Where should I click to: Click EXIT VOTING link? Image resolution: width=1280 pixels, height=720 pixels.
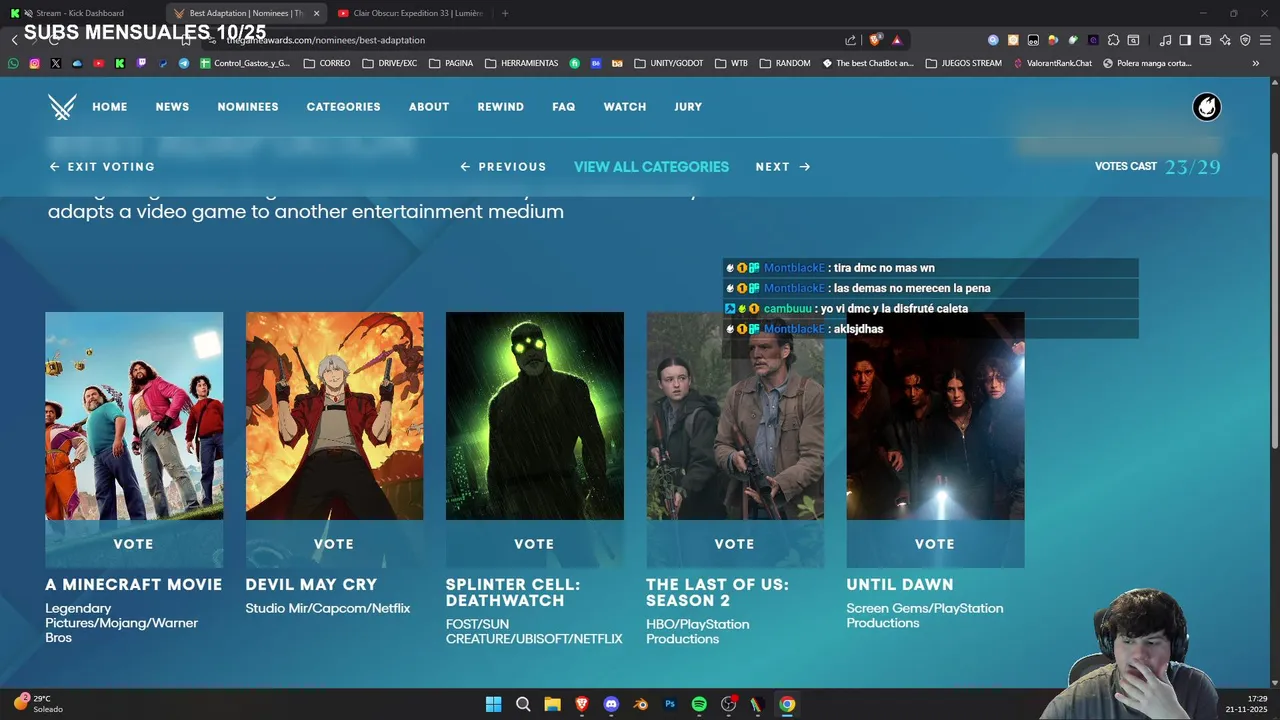[x=102, y=167]
